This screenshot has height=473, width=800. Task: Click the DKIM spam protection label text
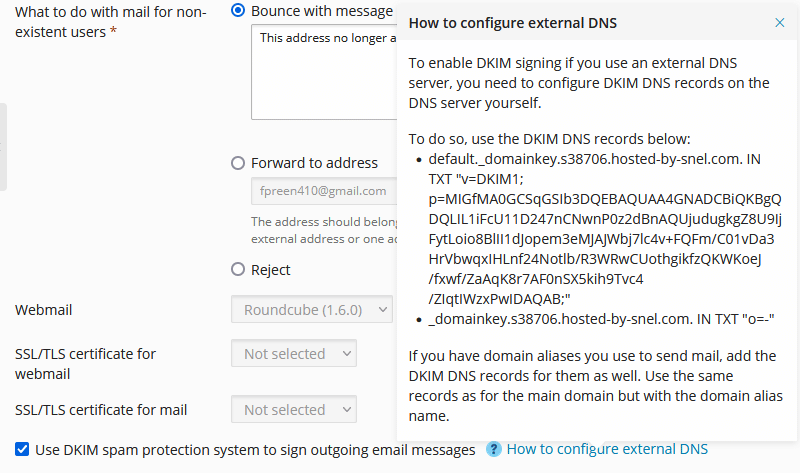255,450
